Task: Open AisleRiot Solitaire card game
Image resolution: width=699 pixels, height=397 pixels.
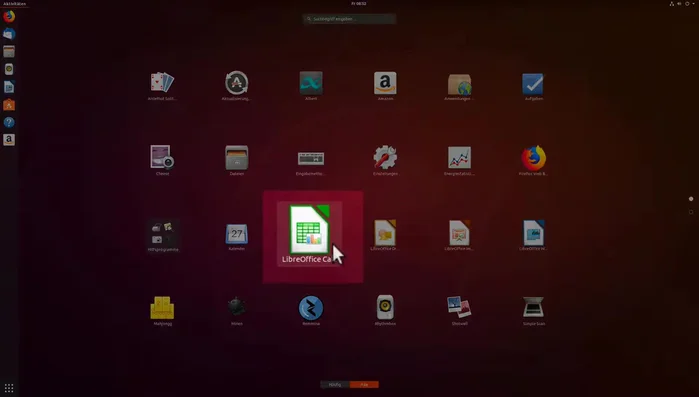Action: [x=162, y=86]
